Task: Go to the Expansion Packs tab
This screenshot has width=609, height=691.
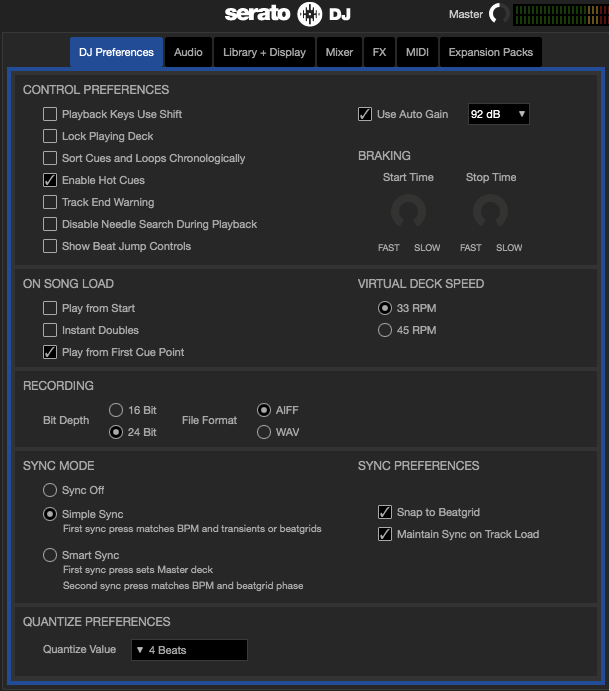Action: point(490,52)
